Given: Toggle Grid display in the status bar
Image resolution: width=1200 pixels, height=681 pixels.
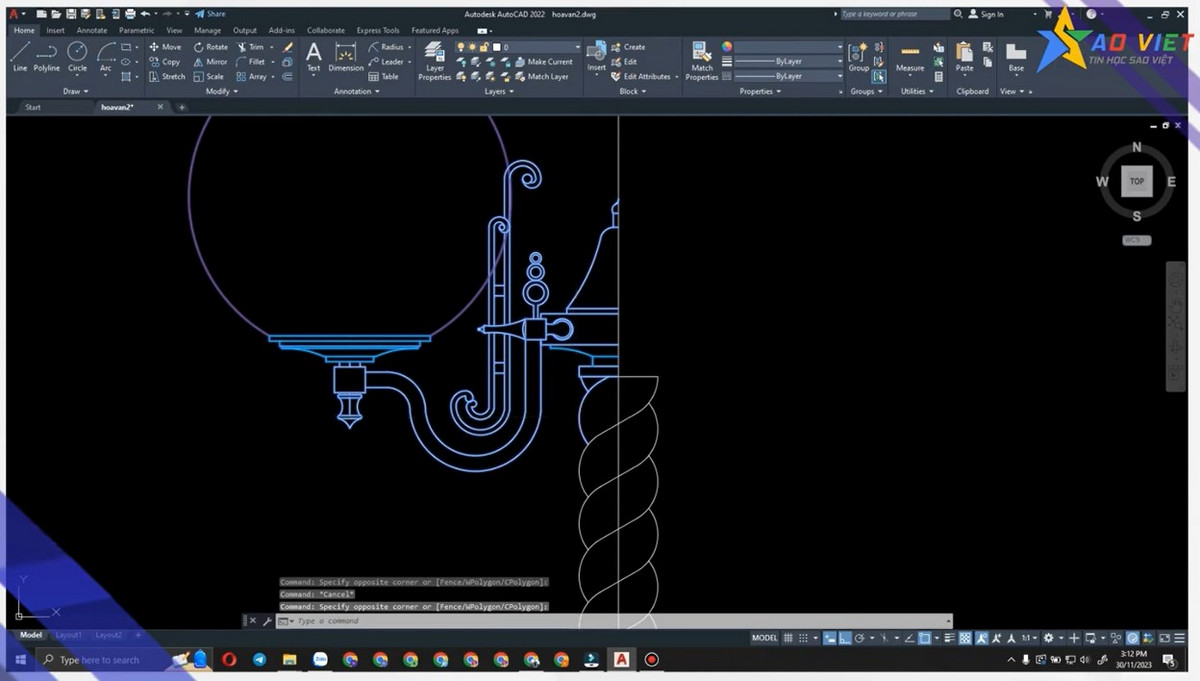Looking at the screenshot, I should click(x=788, y=636).
